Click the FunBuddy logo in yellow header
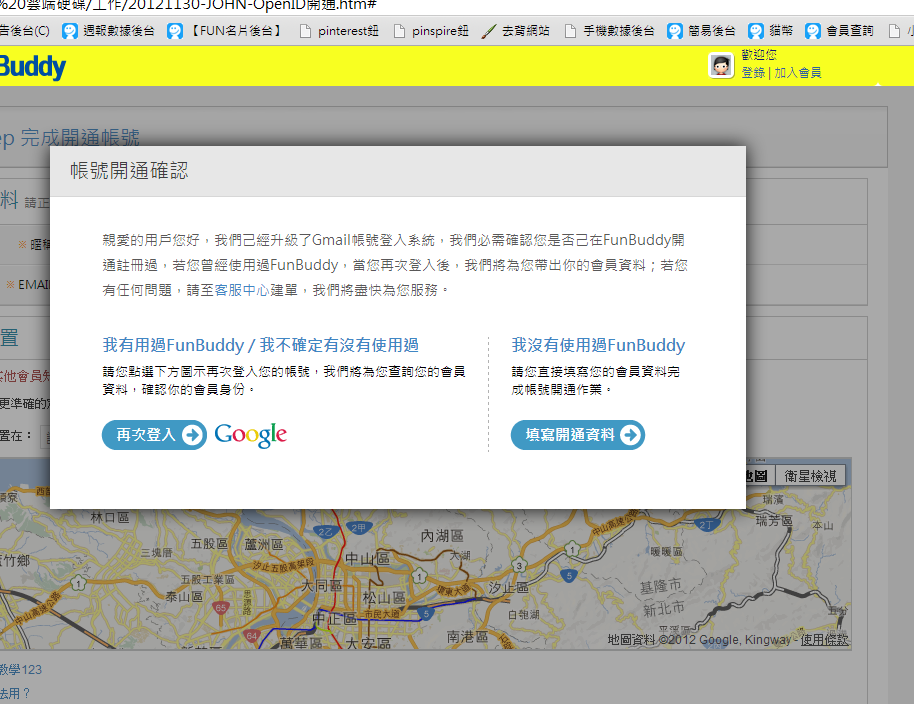914x704 pixels. 33,66
